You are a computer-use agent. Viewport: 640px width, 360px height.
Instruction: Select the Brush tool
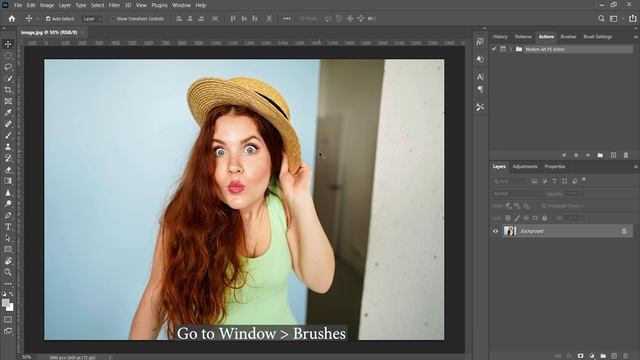(8, 136)
